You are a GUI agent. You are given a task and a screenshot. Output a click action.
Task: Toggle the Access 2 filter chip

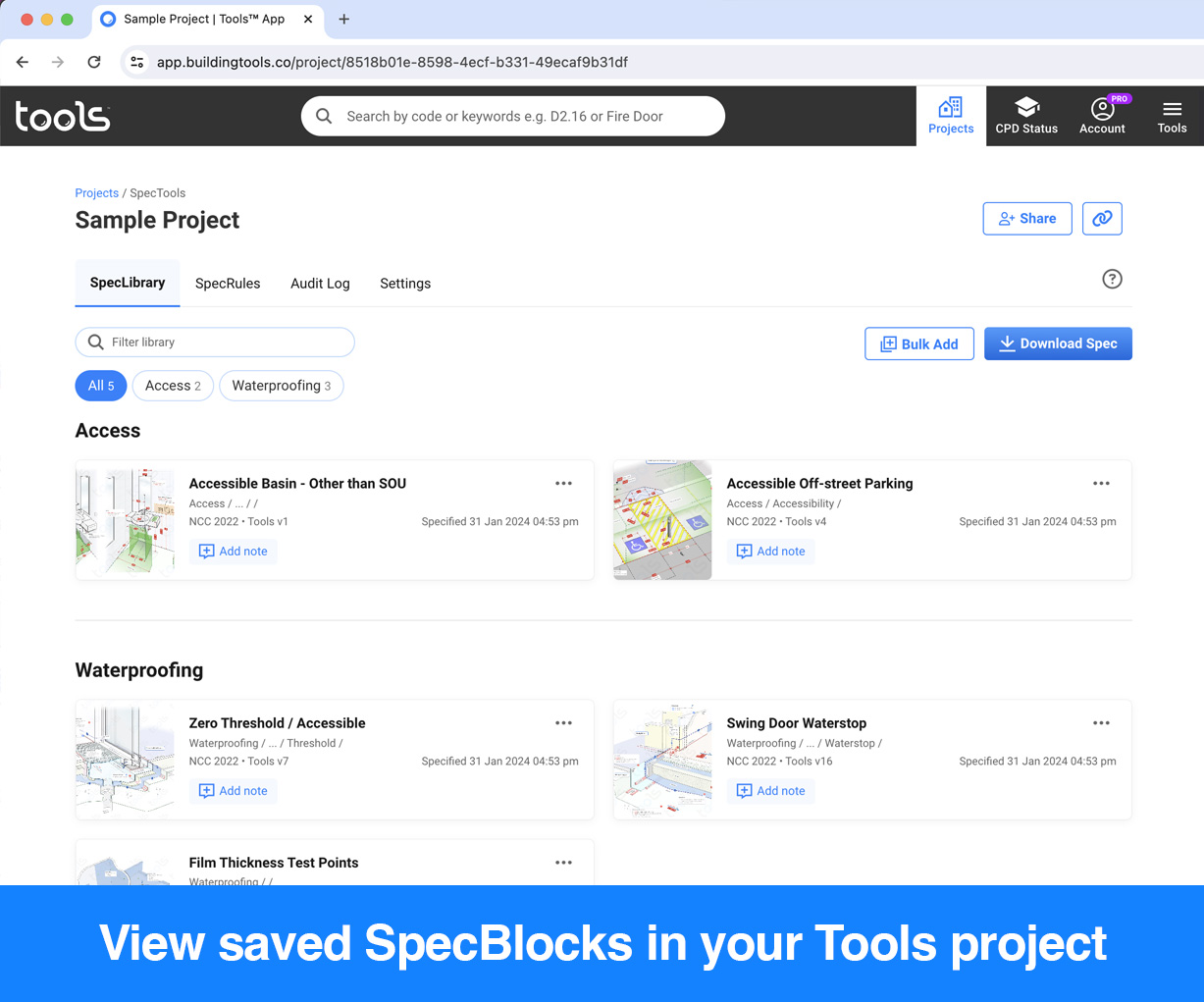tap(173, 386)
